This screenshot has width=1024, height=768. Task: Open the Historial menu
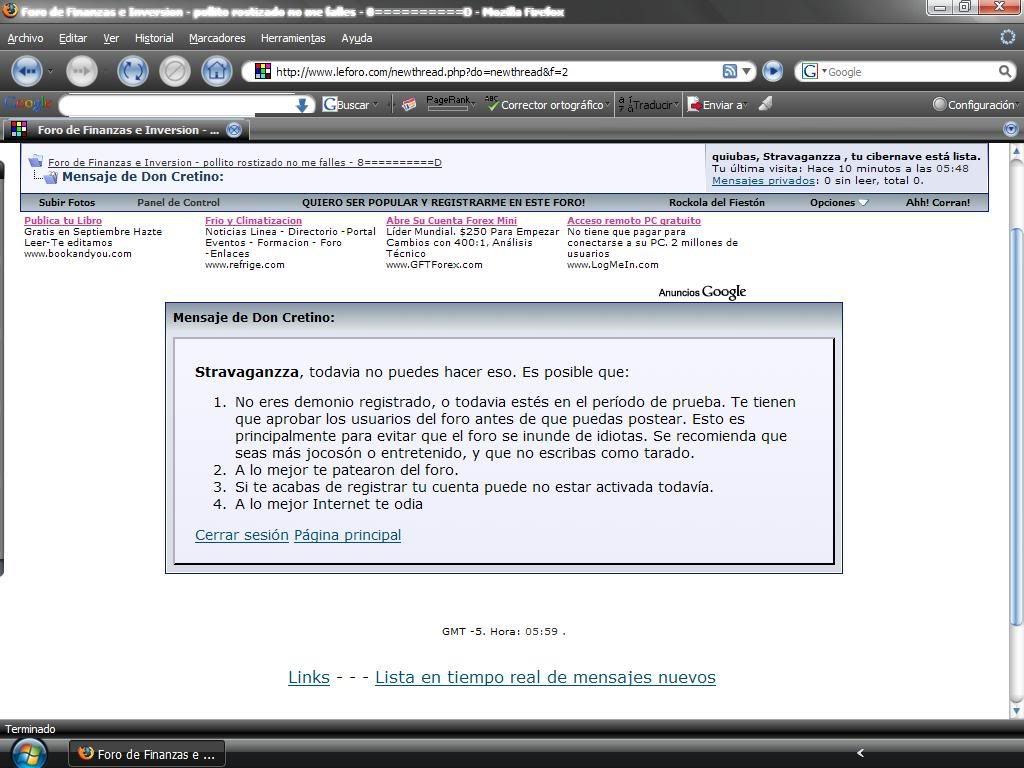(154, 38)
